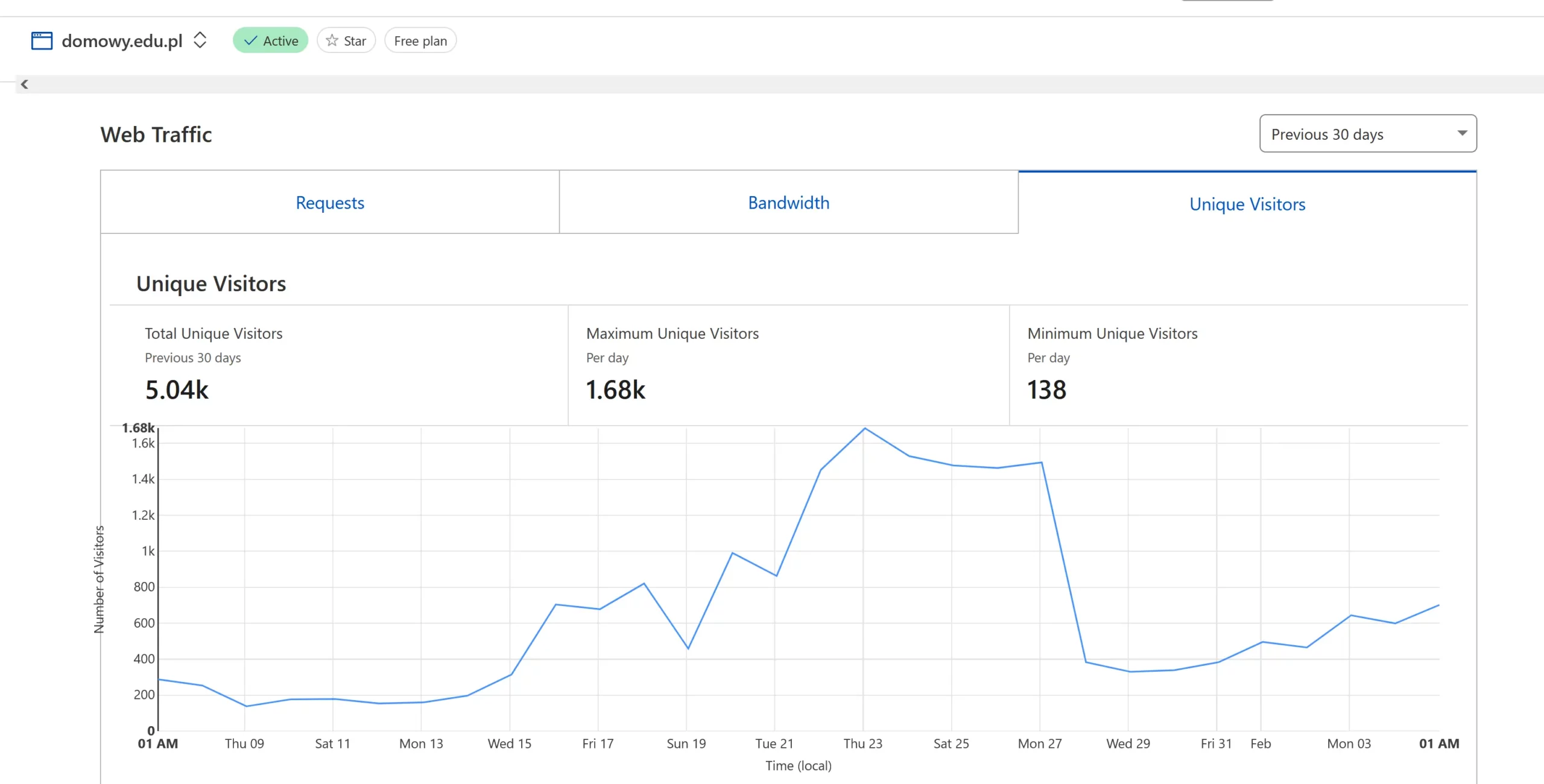1544x784 pixels.
Task: Open the Previous 30 days dropdown
Action: (1367, 134)
